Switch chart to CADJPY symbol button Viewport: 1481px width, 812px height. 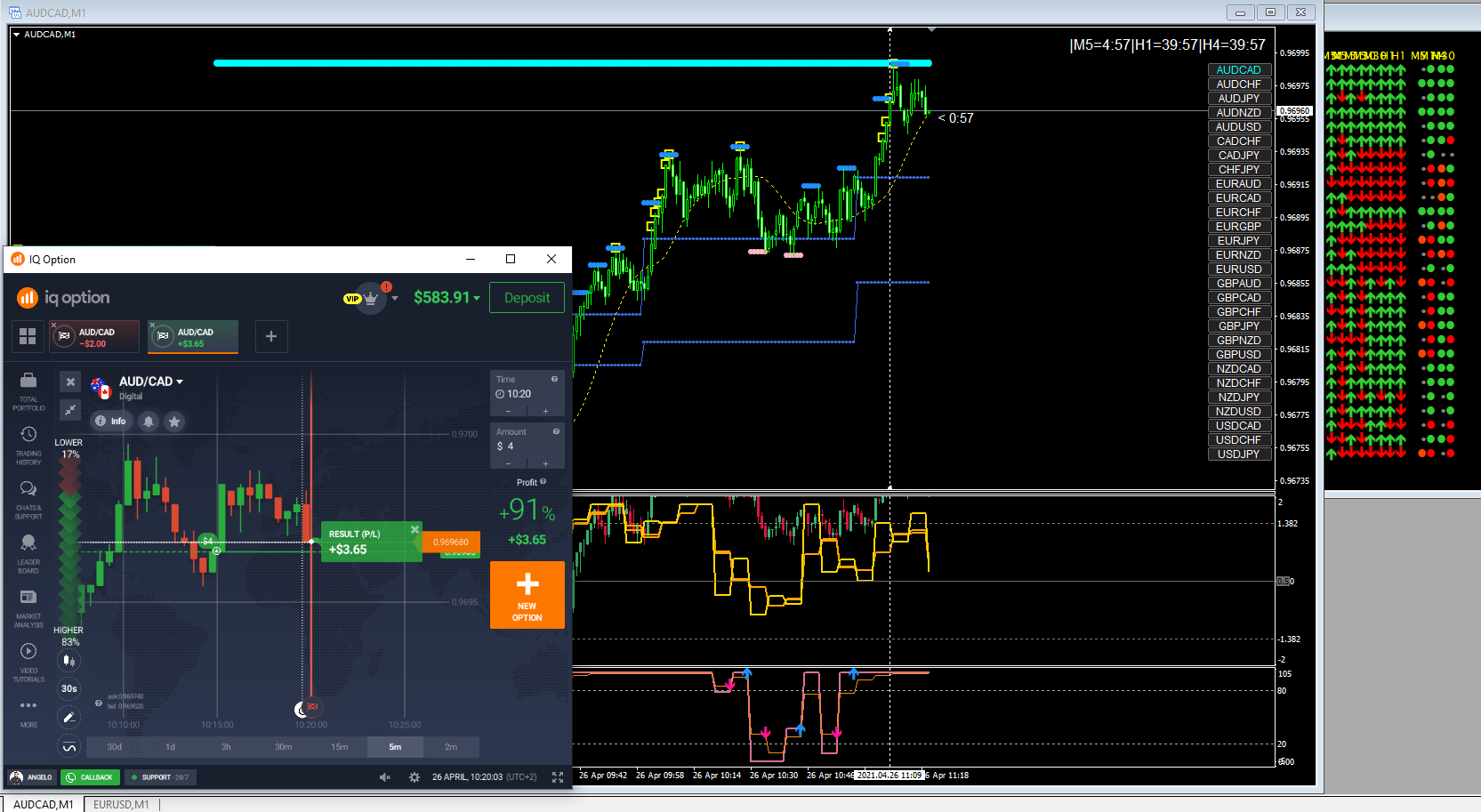click(x=1238, y=156)
